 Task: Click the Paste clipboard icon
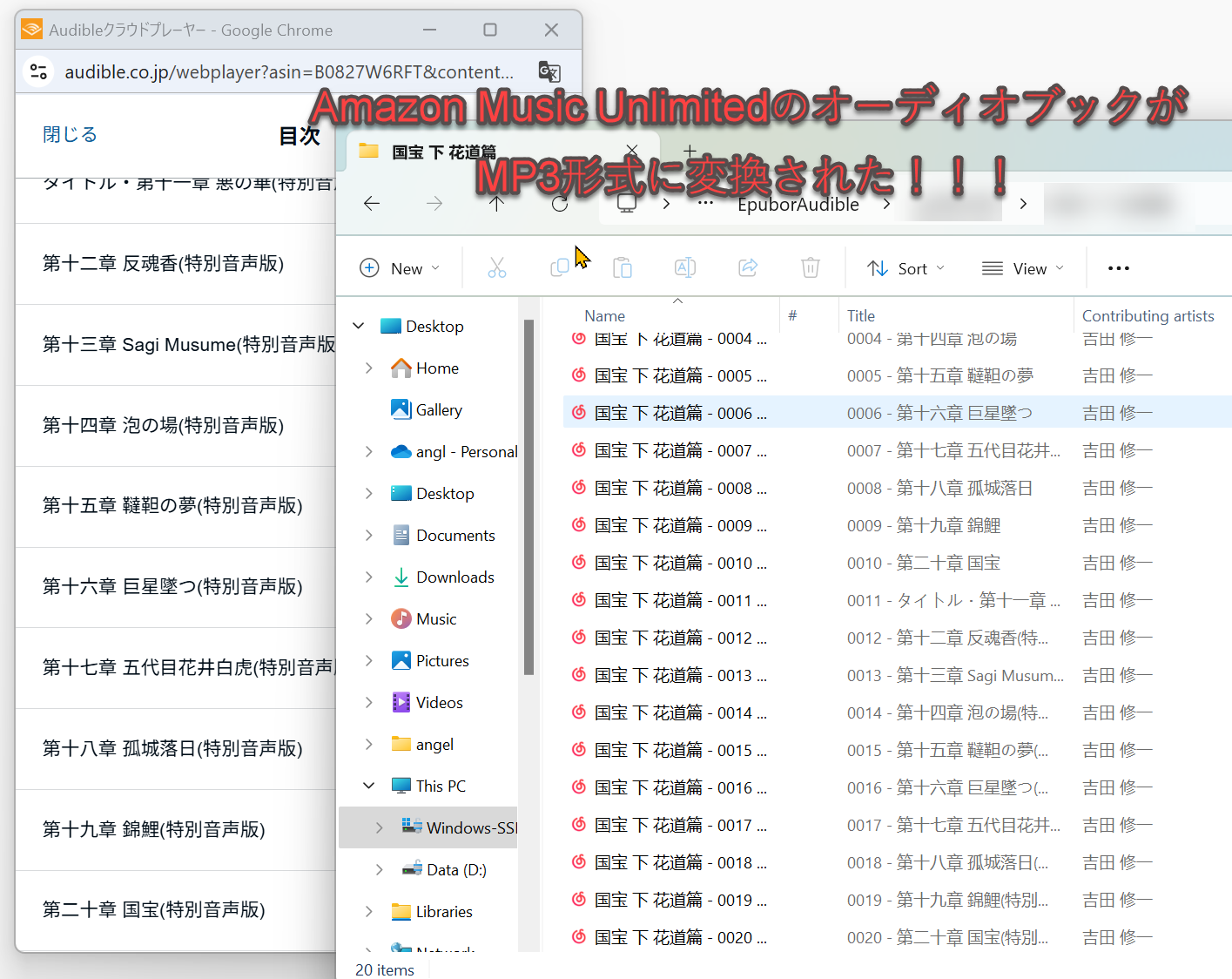coord(623,268)
